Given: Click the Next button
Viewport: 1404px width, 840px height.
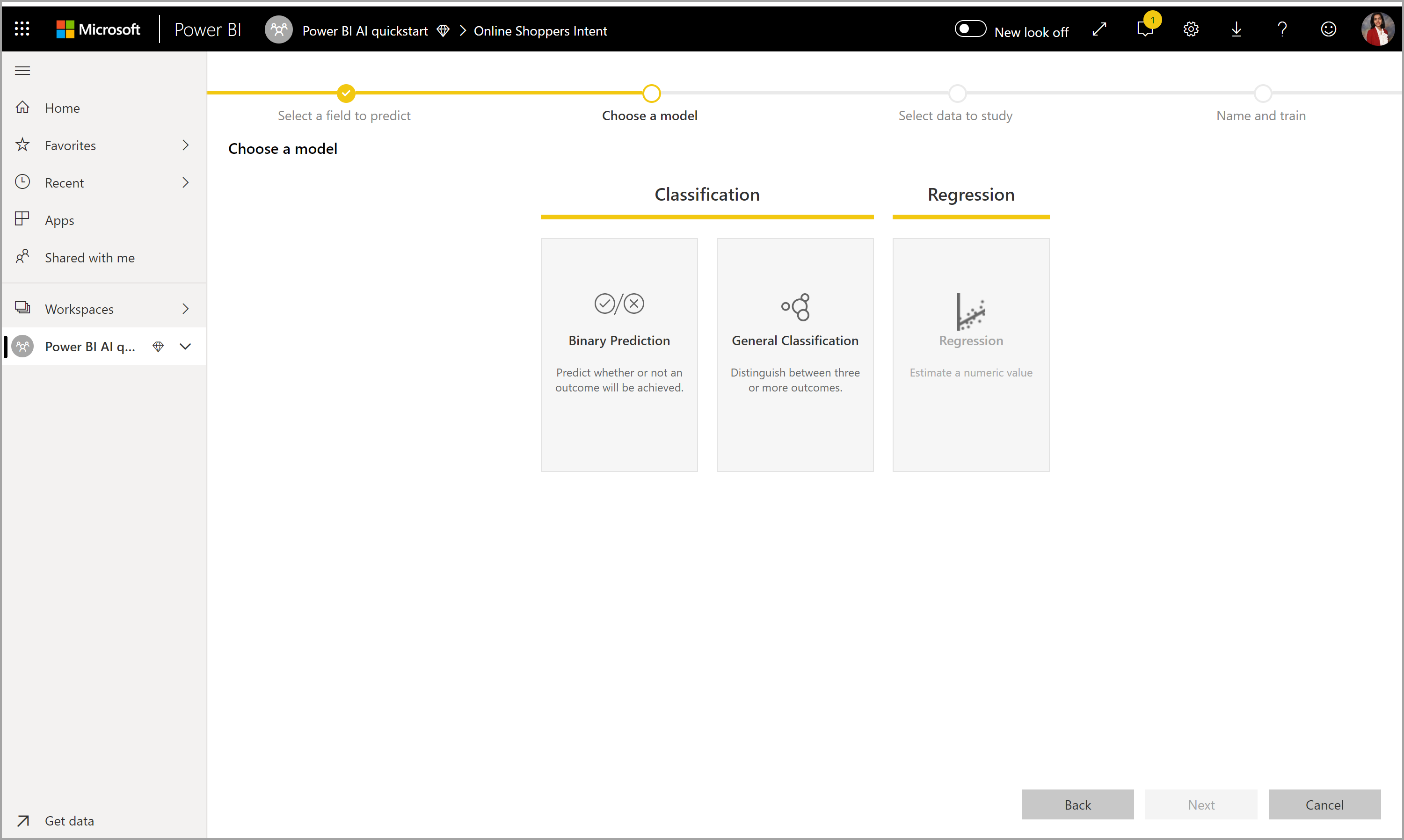Looking at the screenshot, I should pos(1200,804).
